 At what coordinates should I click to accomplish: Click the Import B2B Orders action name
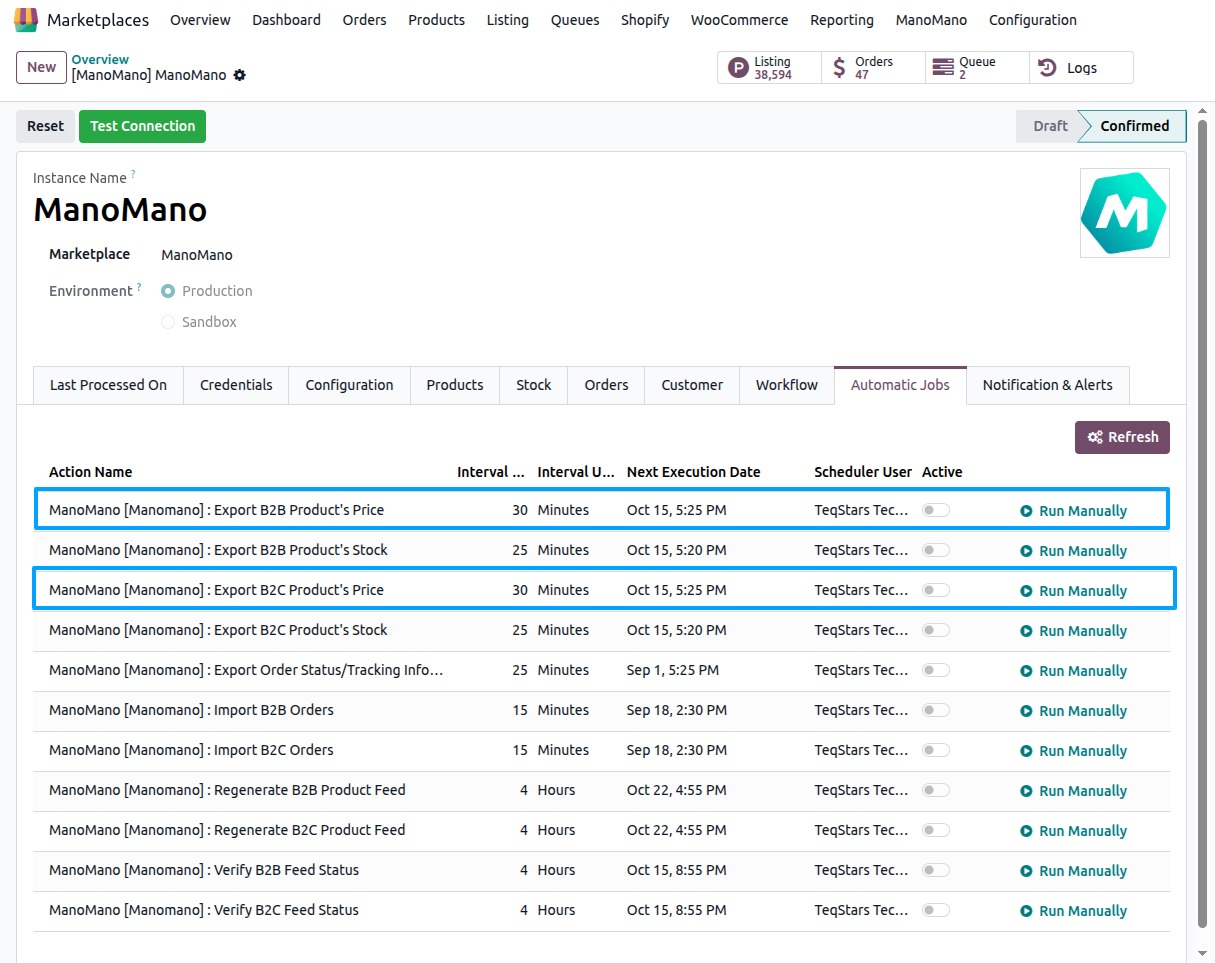[x=191, y=710]
